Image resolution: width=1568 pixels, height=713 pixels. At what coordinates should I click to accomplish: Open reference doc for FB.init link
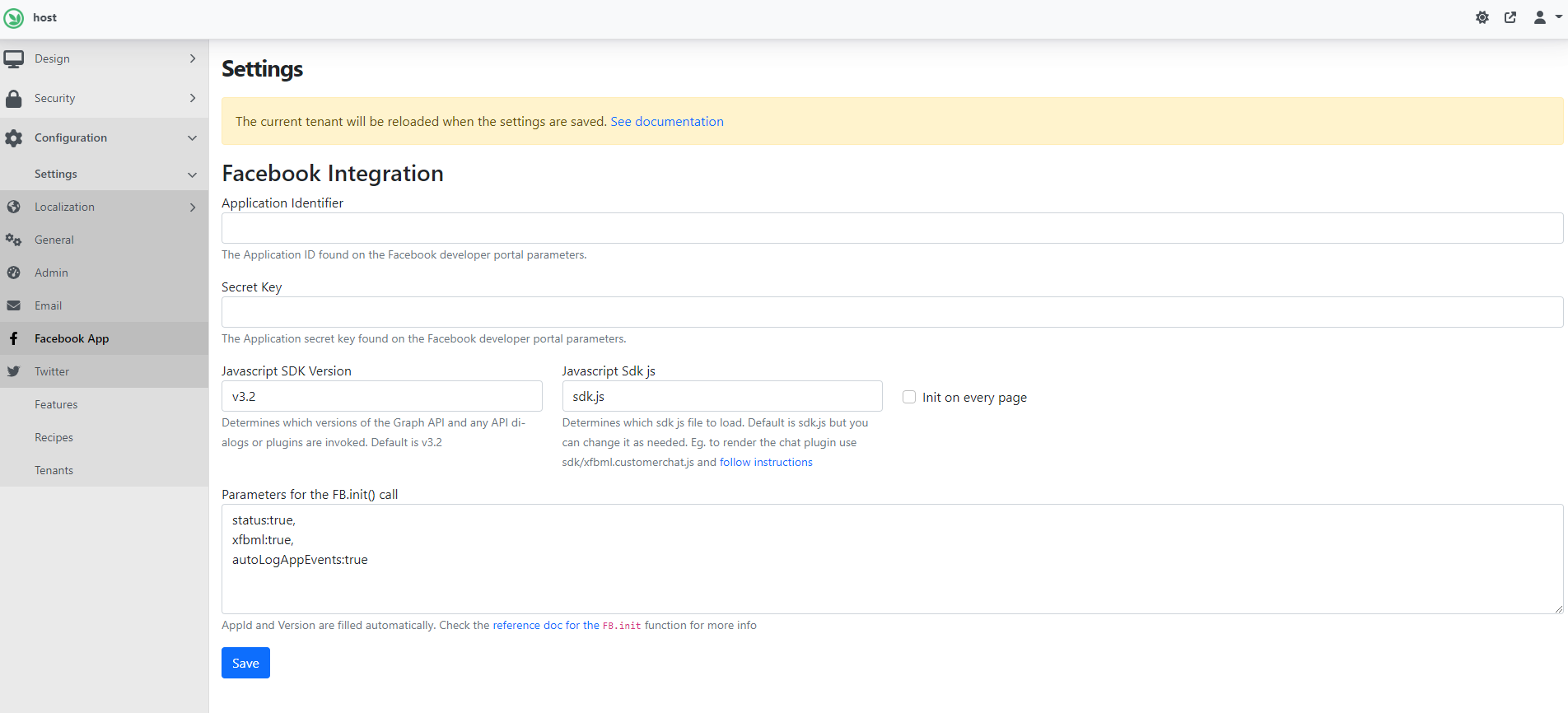[x=567, y=625]
